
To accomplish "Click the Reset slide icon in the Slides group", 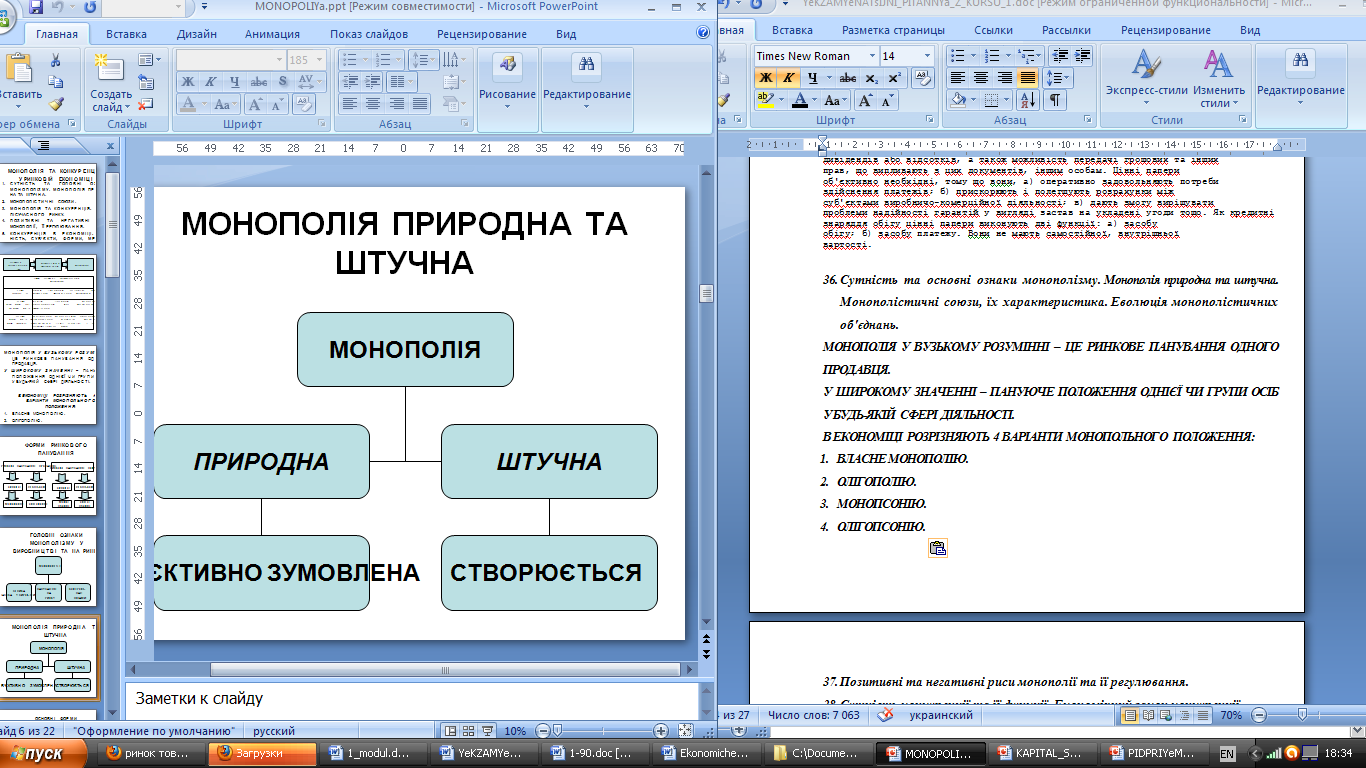I will pyautogui.click(x=146, y=82).
